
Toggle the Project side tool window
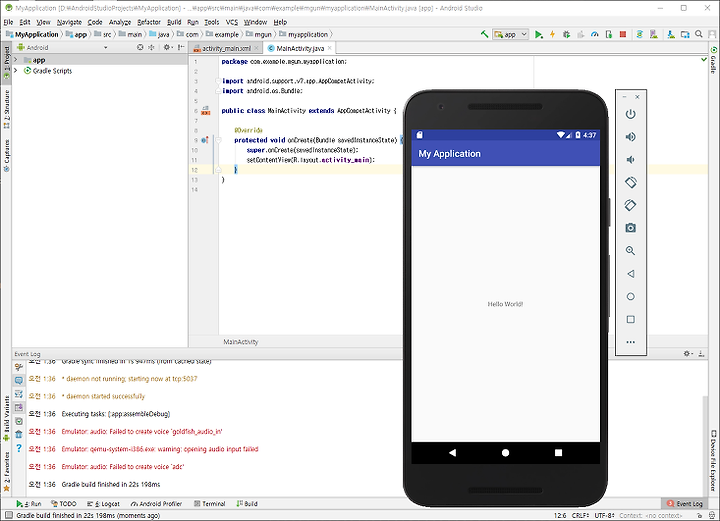tap(6, 62)
